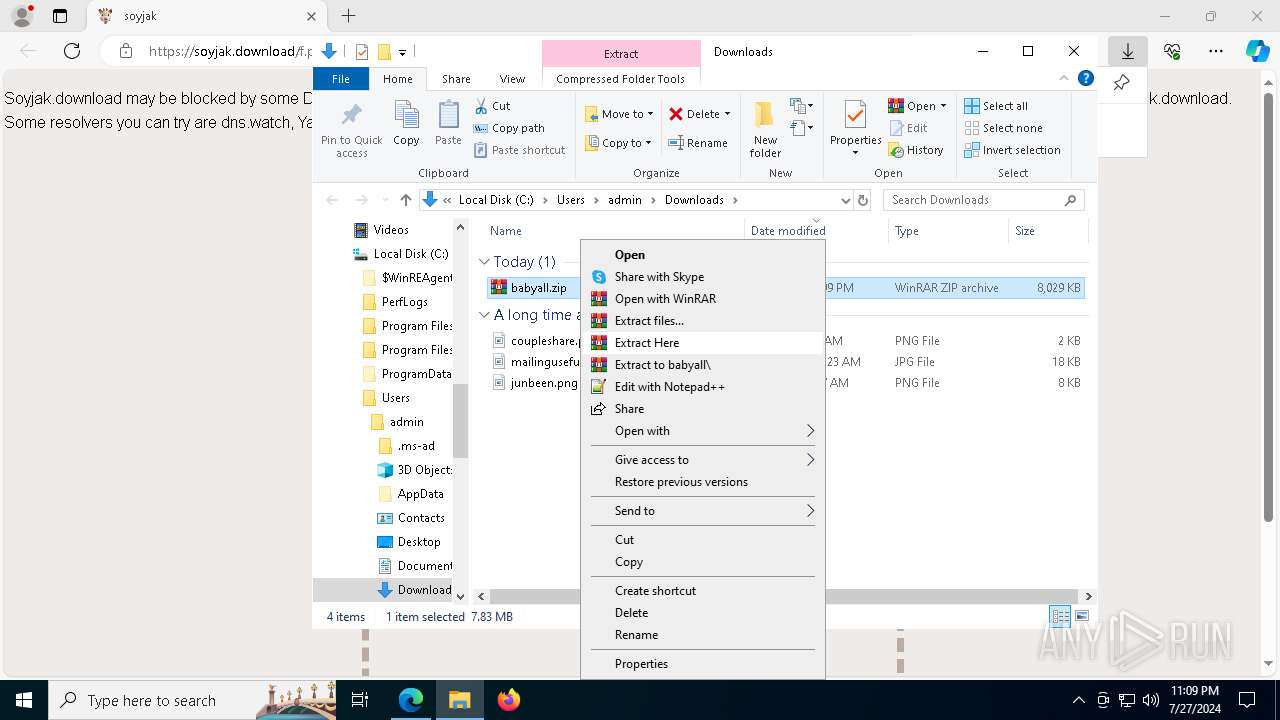
Task: Click the Properties checkmark icon
Action: coord(855,117)
